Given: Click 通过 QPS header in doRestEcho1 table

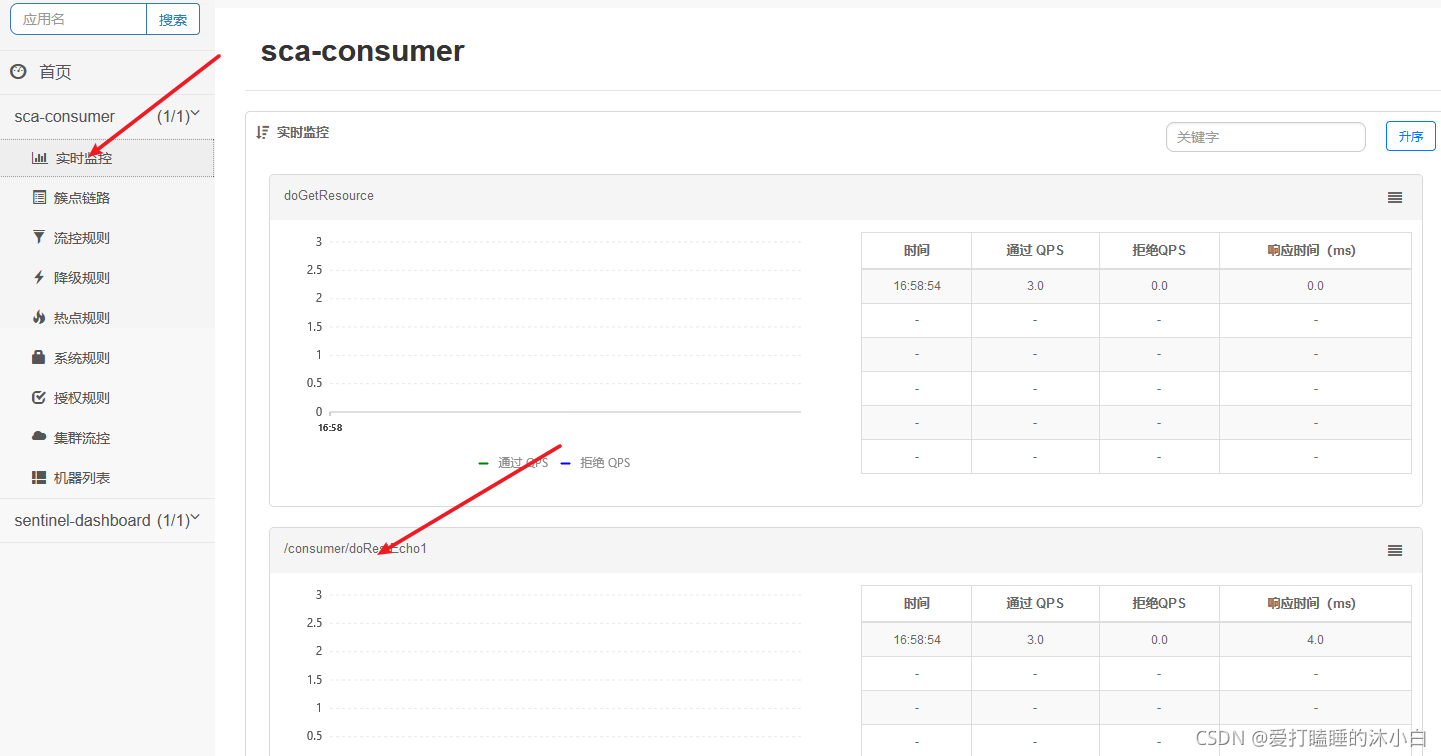Looking at the screenshot, I should pyautogui.click(x=1035, y=603).
